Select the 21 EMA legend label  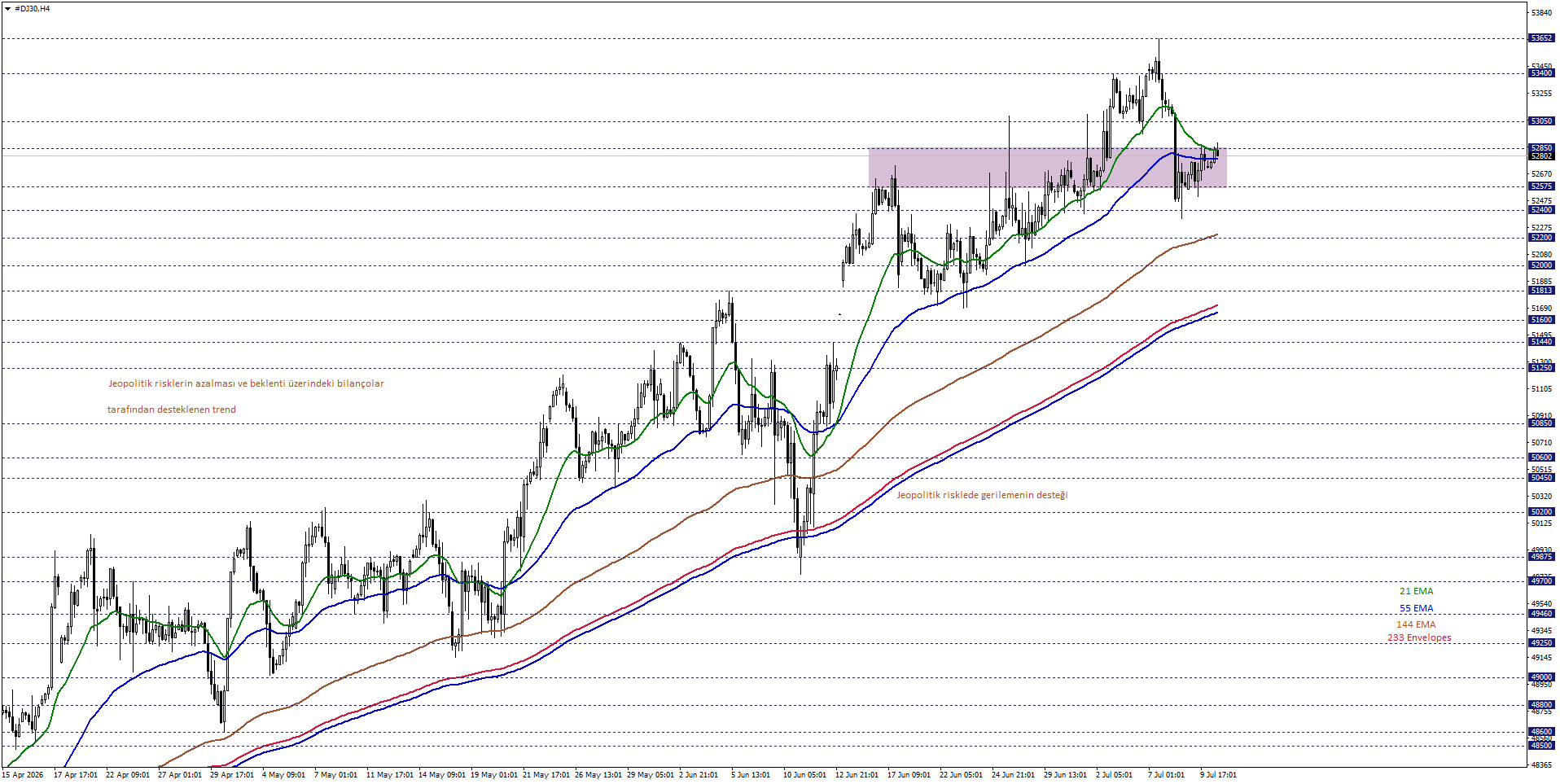tap(1416, 592)
